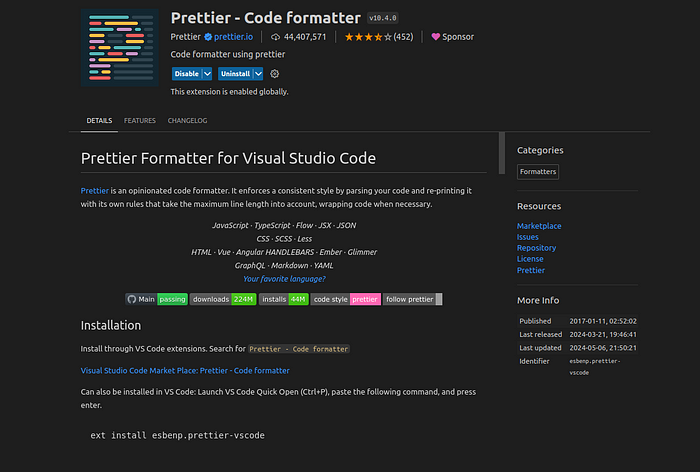Open the License resource link
700x472 pixels.
click(x=530, y=259)
